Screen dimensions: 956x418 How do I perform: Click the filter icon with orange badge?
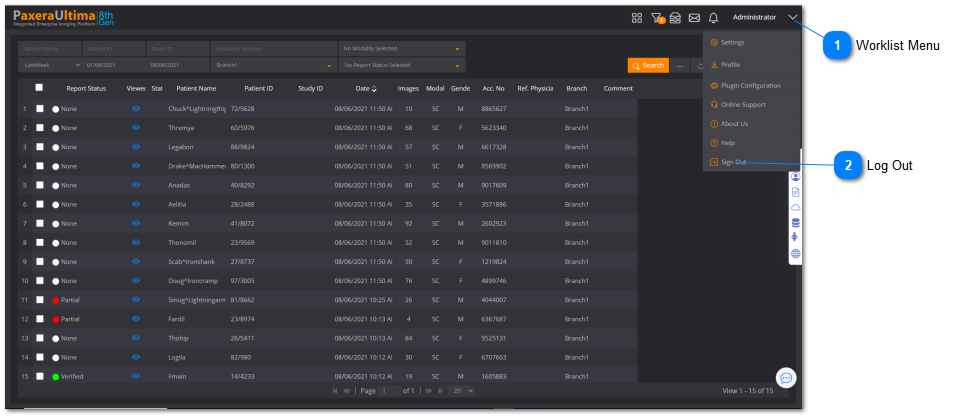pyautogui.click(x=657, y=18)
